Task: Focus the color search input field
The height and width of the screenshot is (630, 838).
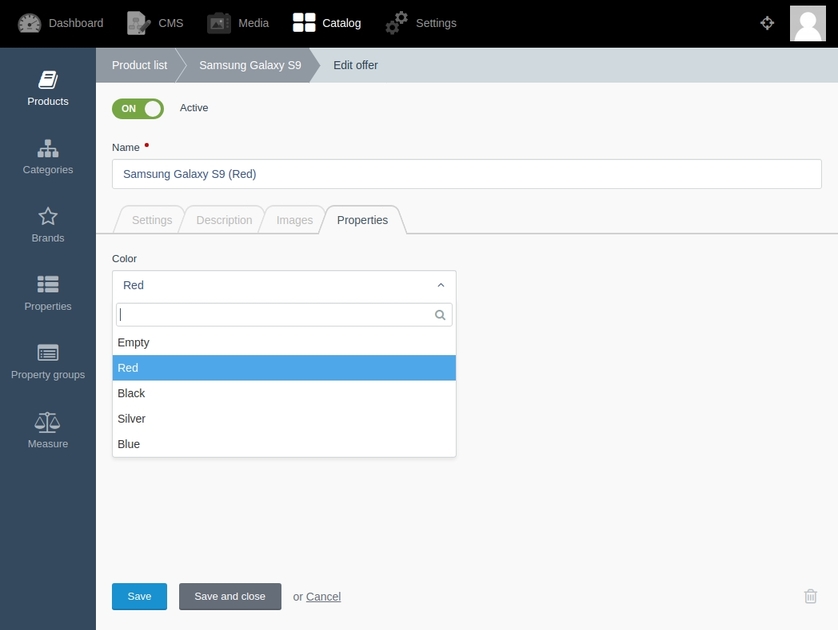Action: coord(284,315)
